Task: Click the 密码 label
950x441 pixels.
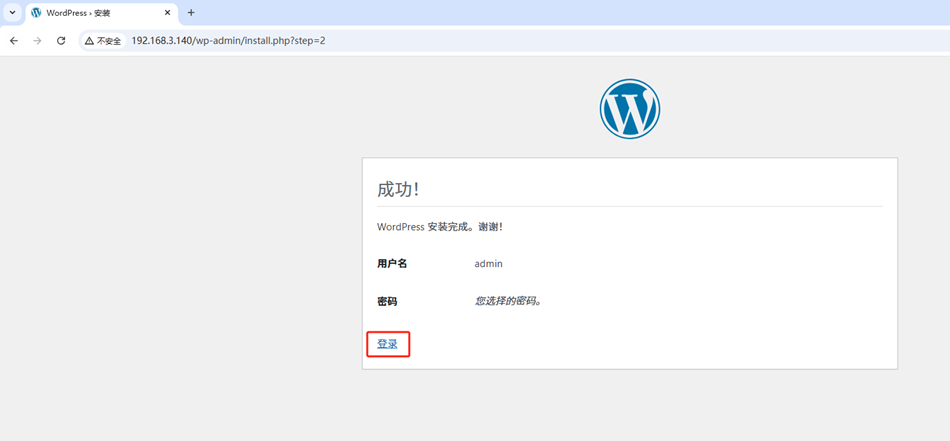Action: [387, 301]
